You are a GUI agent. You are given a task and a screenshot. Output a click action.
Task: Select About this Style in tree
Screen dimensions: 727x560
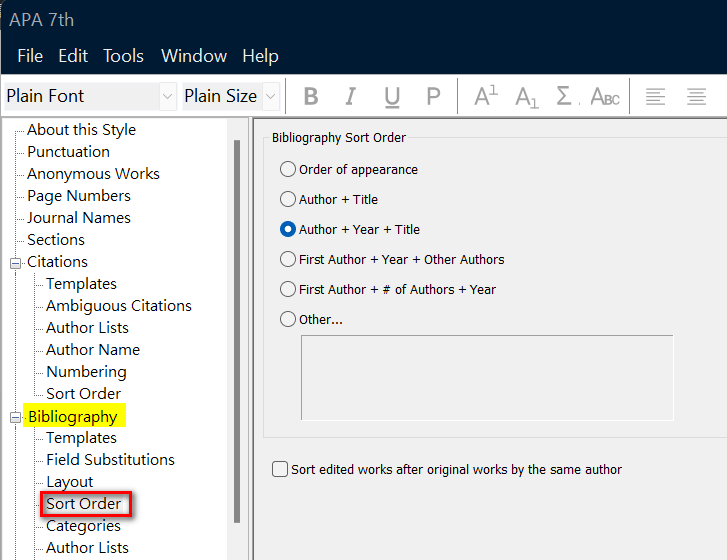[x=81, y=130]
